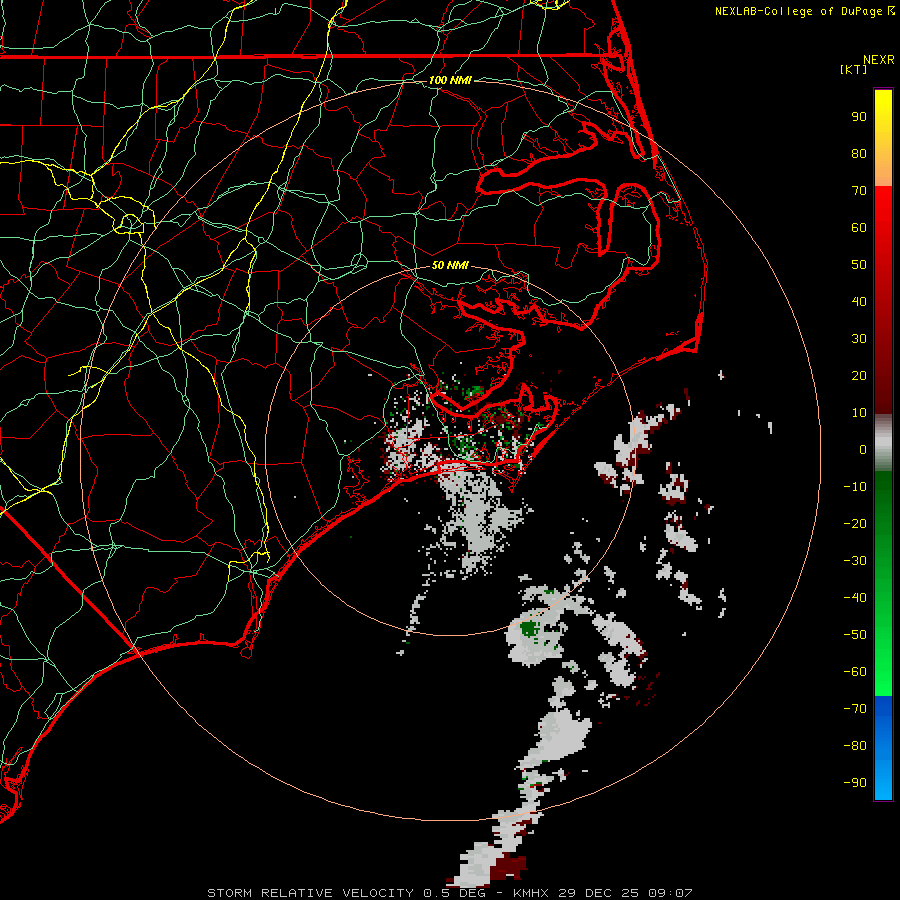This screenshot has width=900, height=900.
Task: Click the 'NEXR' label above the color bar
Action: tap(879, 60)
